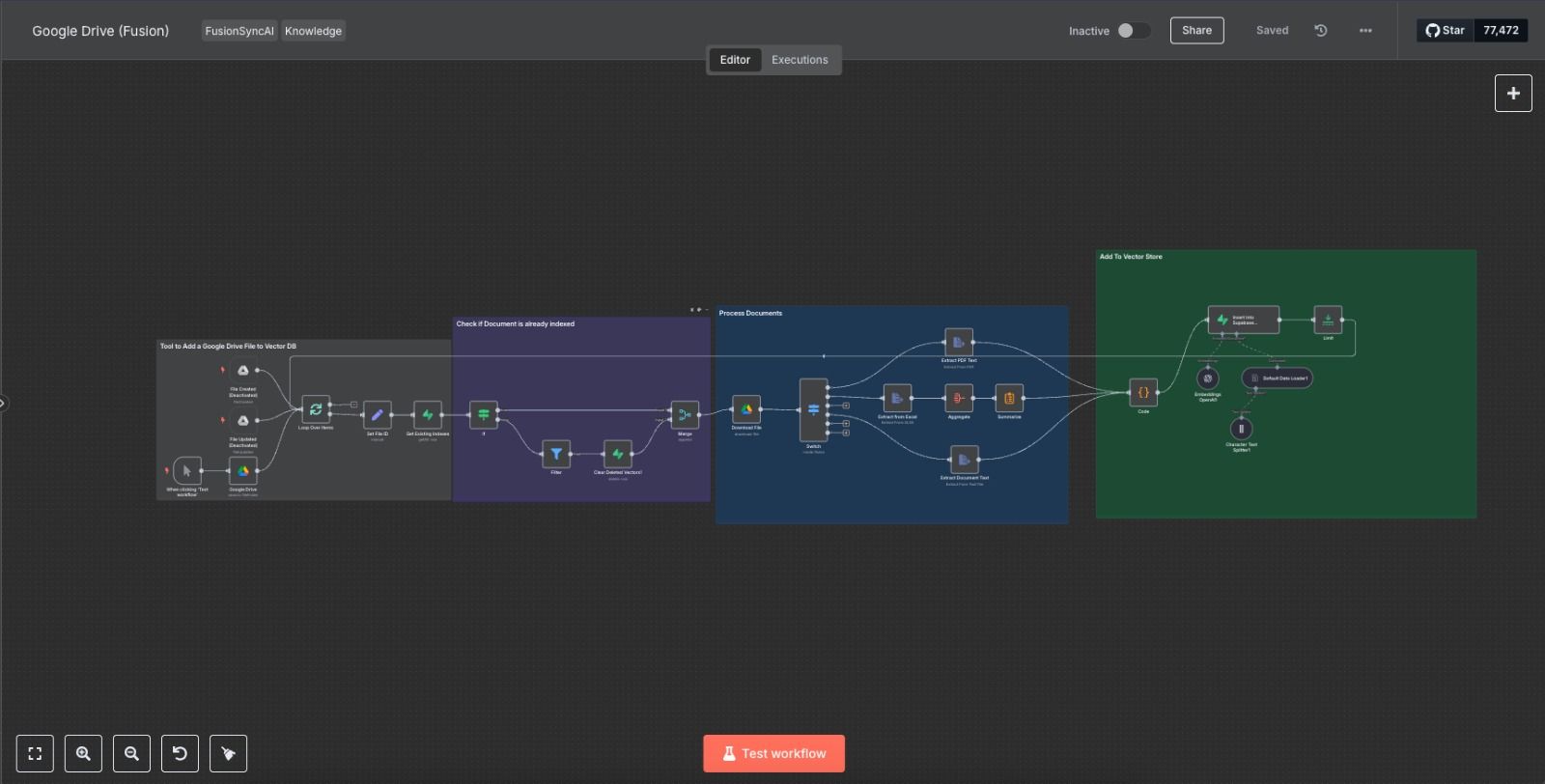
Task: Click the Extract PDF Text node
Action: (x=959, y=342)
